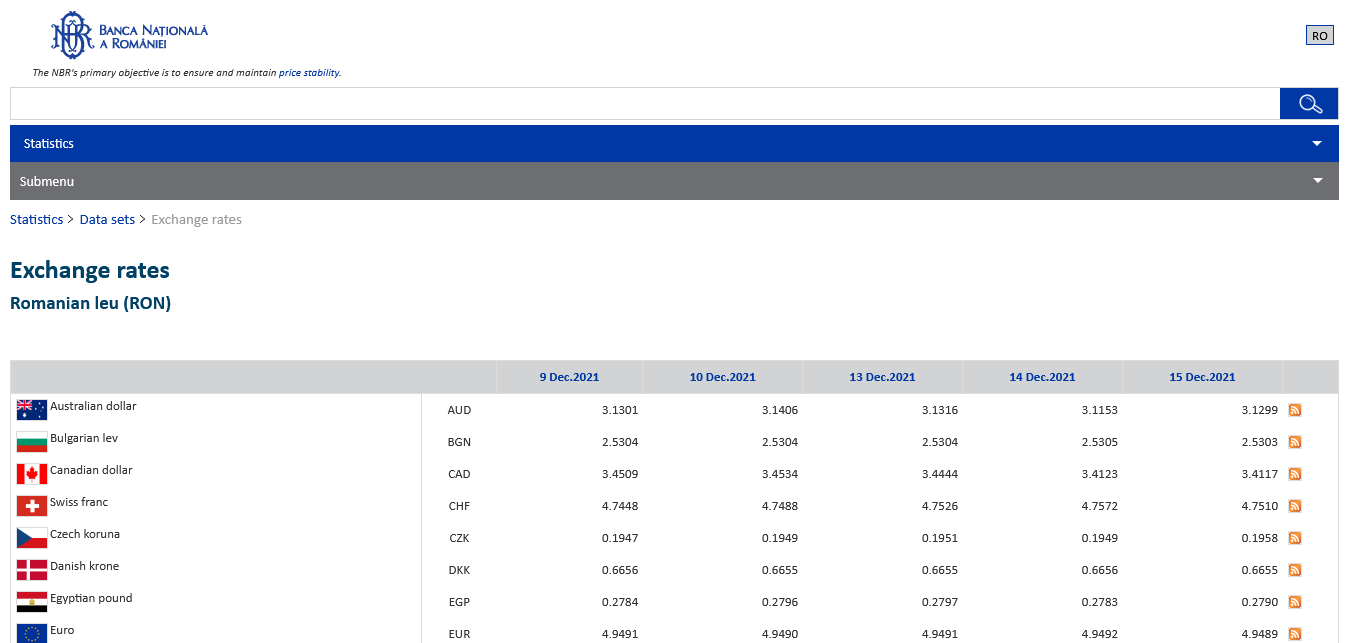1366x643 pixels.
Task: Click the 13 Dec.2021 column header
Action: click(882, 377)
